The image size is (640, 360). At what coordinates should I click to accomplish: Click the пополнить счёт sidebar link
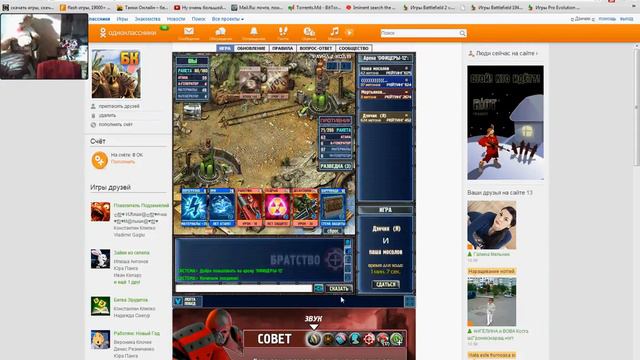[116, 124]
